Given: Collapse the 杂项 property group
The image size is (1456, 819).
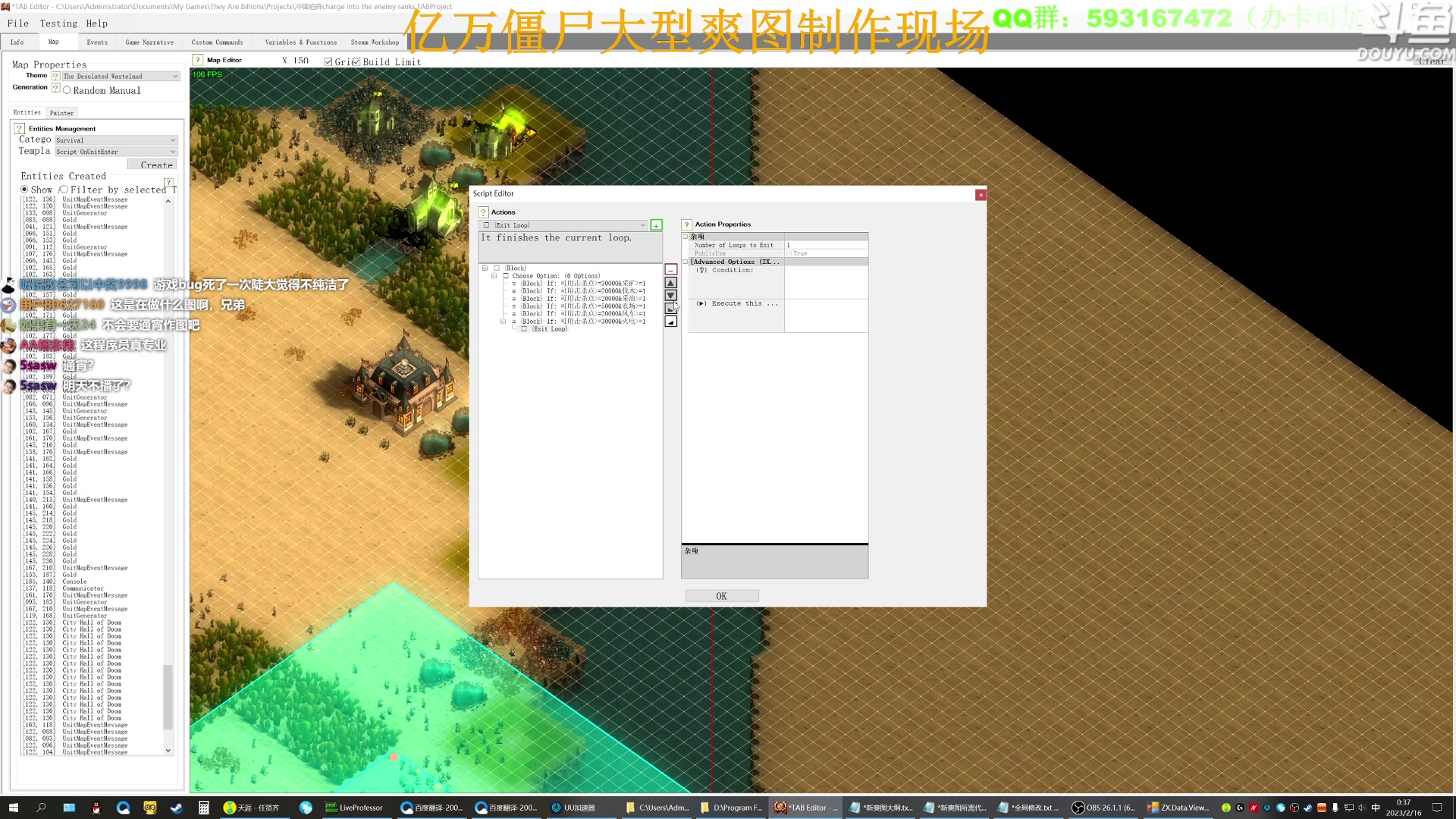Looking at the screenshot, I should click(x=685, y=237).
